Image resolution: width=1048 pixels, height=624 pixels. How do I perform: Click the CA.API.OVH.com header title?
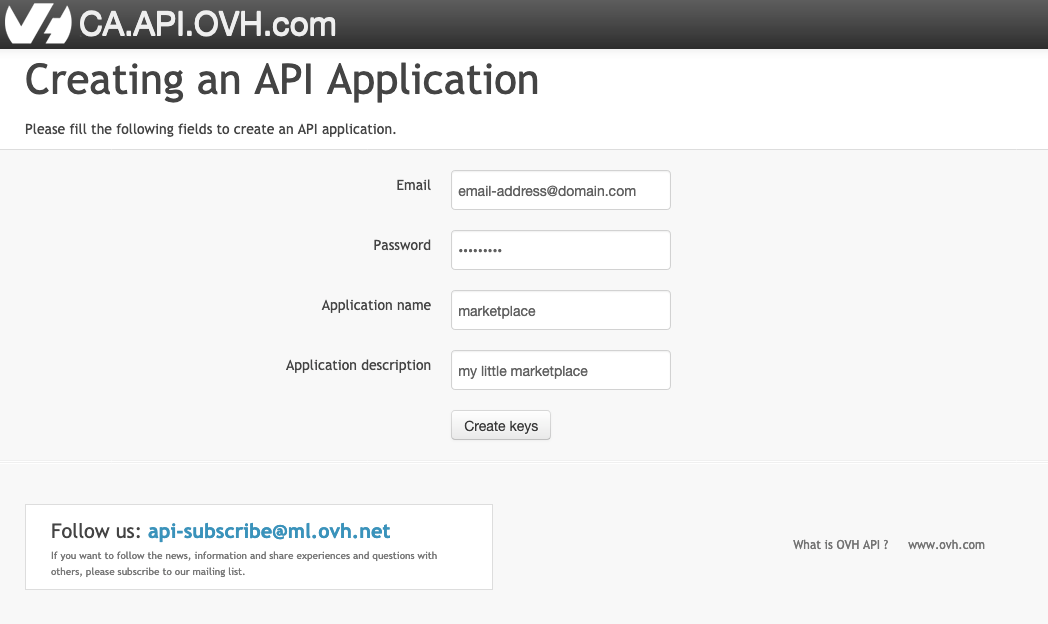pos(207,24)
